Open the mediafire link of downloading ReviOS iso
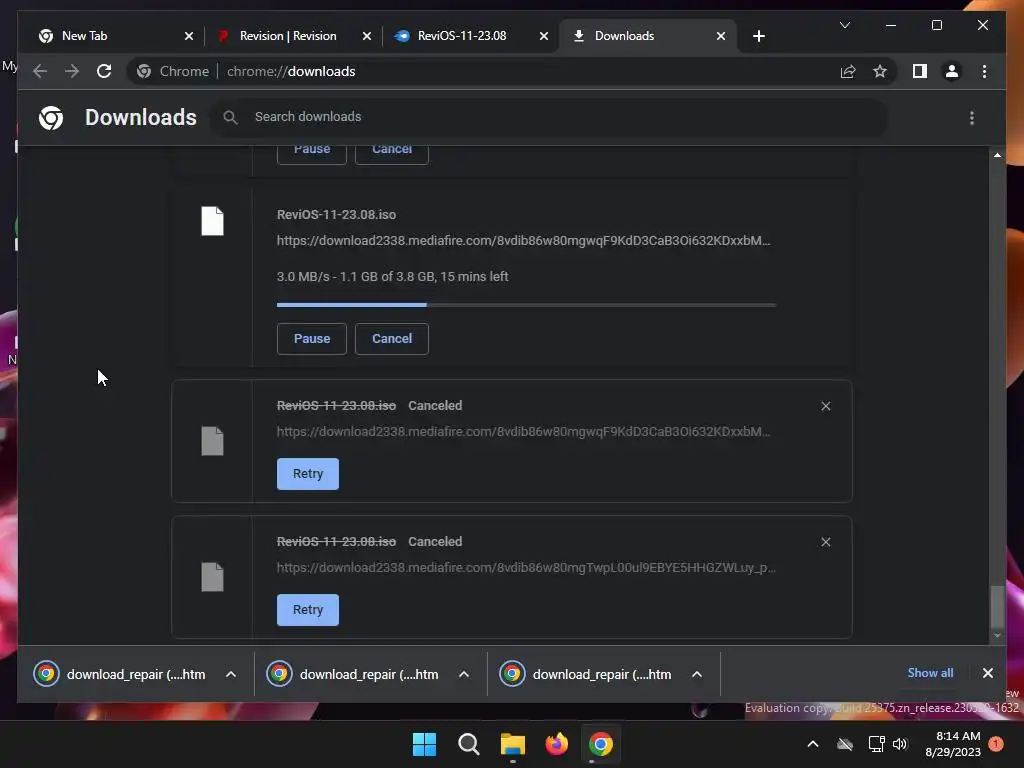This screenshot has height=768, width=1024. click(523, 240)
